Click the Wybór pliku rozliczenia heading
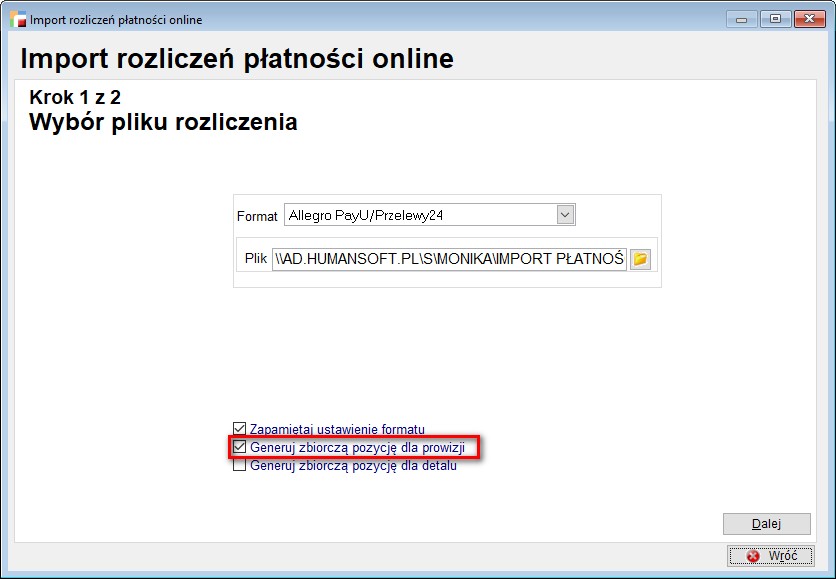 [x=163, y=123]
